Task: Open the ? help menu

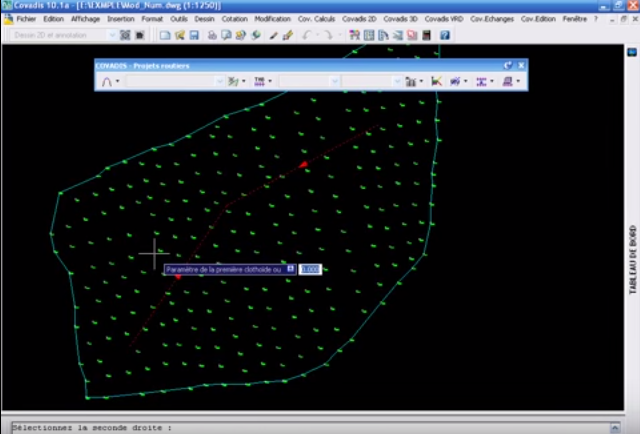Action: pyautogui.click(x=596, y=19)
